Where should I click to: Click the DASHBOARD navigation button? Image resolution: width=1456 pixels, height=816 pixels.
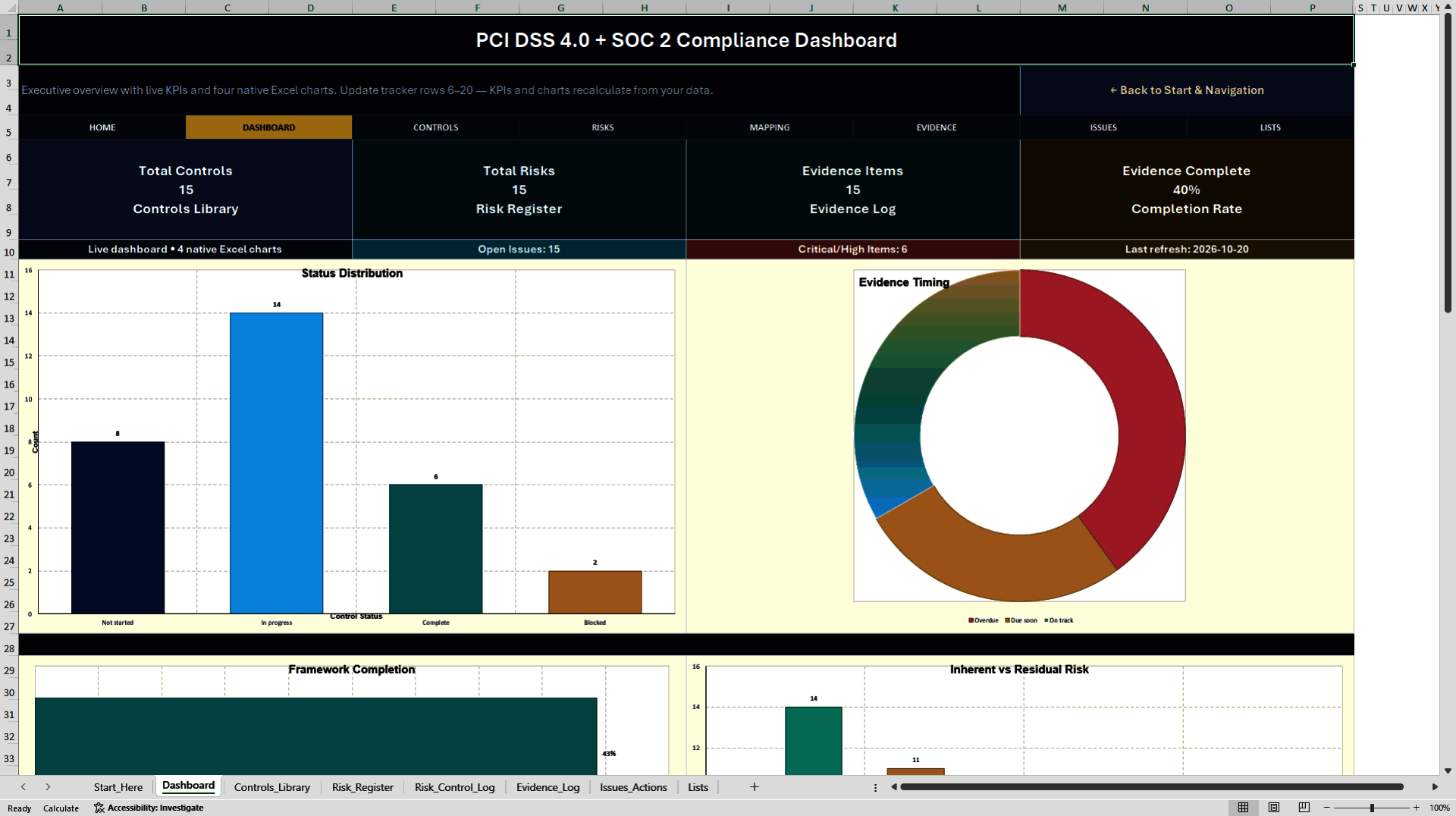click(268, 127)
